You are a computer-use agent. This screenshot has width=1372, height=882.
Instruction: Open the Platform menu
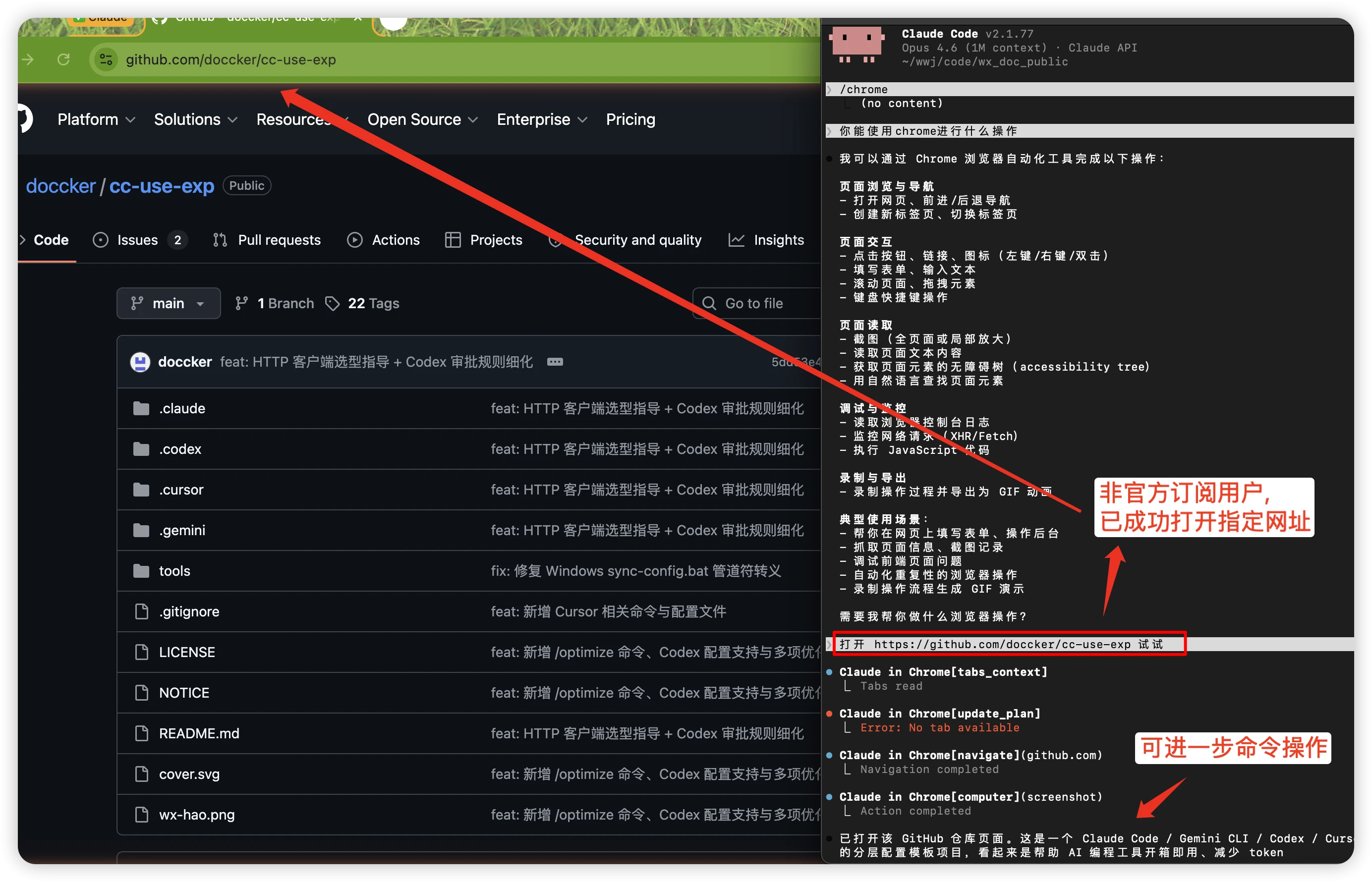(x=96, y=119)
